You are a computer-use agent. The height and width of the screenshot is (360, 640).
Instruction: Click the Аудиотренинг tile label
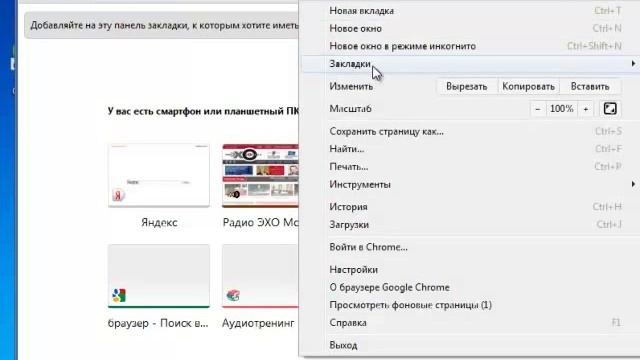click(258, 323)
